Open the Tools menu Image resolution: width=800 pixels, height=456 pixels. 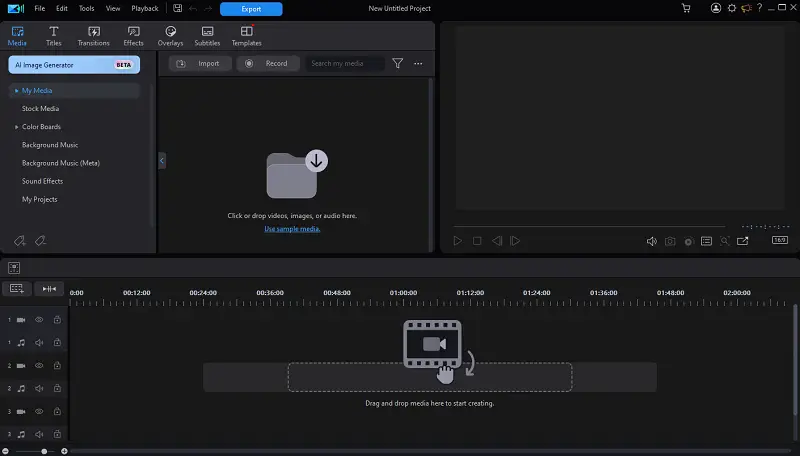[86, 9]
